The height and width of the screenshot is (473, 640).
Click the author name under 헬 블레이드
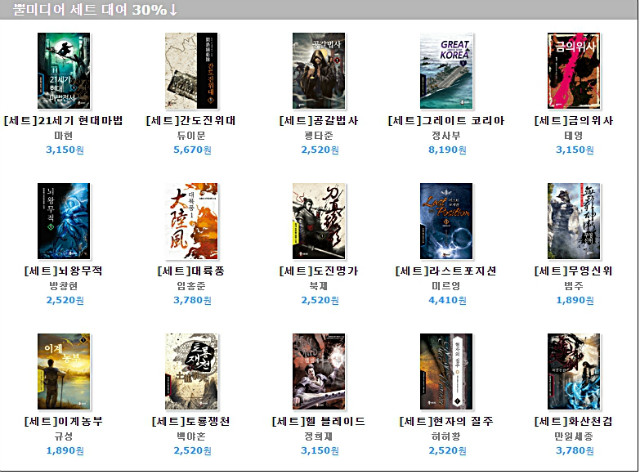tap(319, 436)
